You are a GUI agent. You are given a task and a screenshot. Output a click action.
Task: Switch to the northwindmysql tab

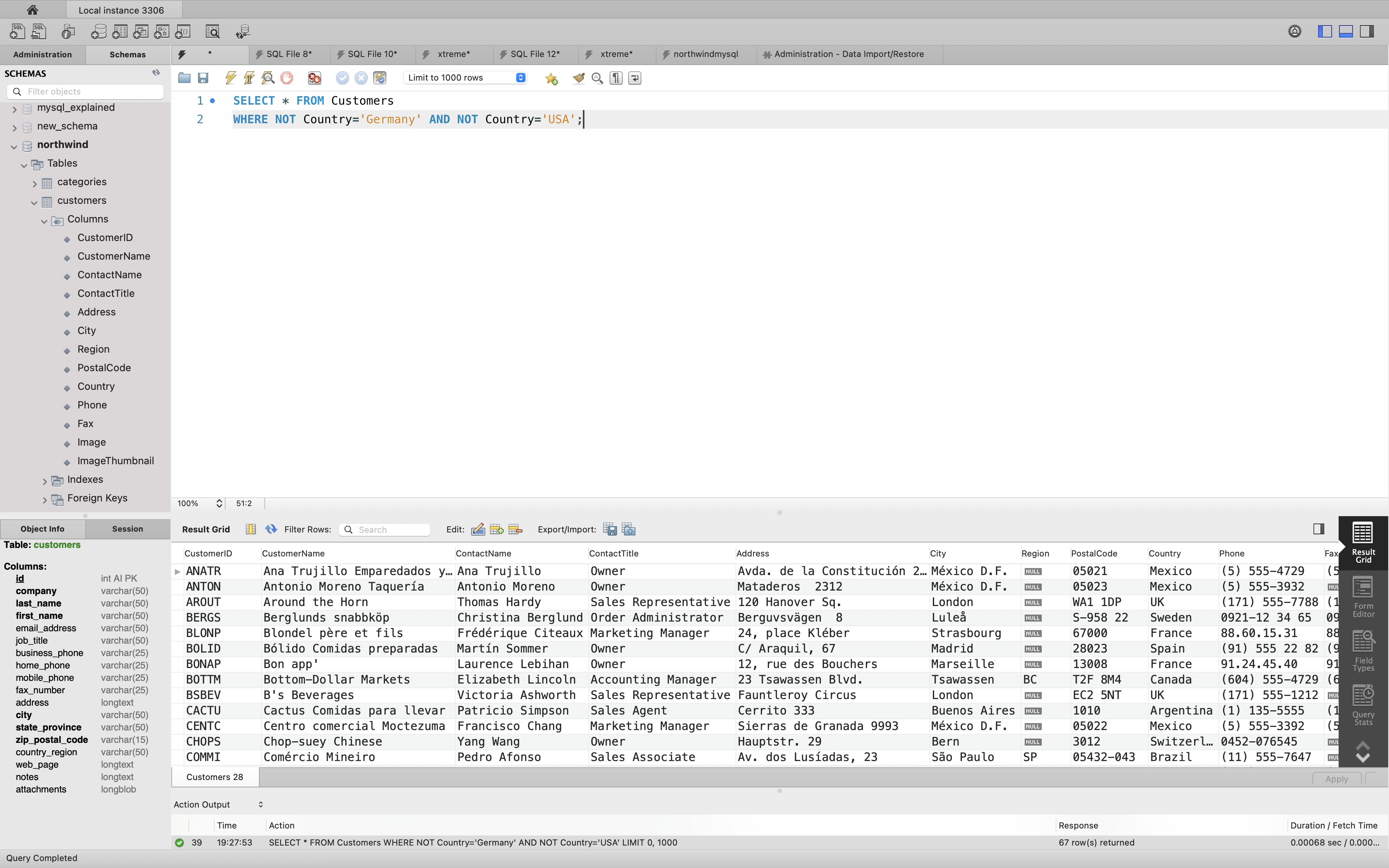click(x=705, y=55)
